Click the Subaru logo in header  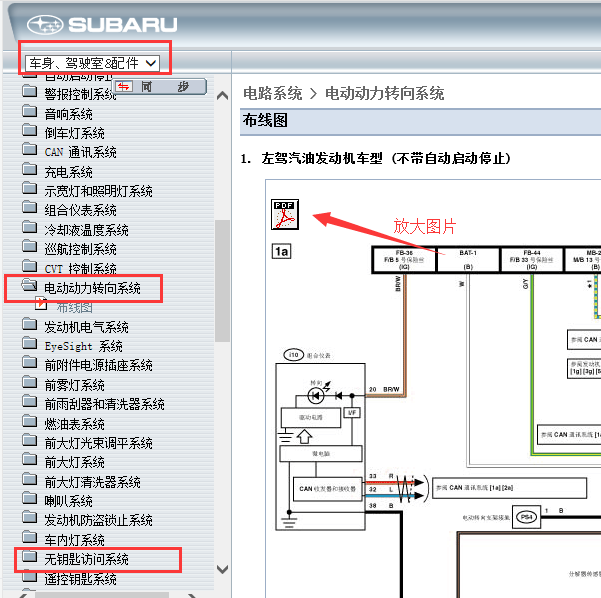tap(102, 25)
